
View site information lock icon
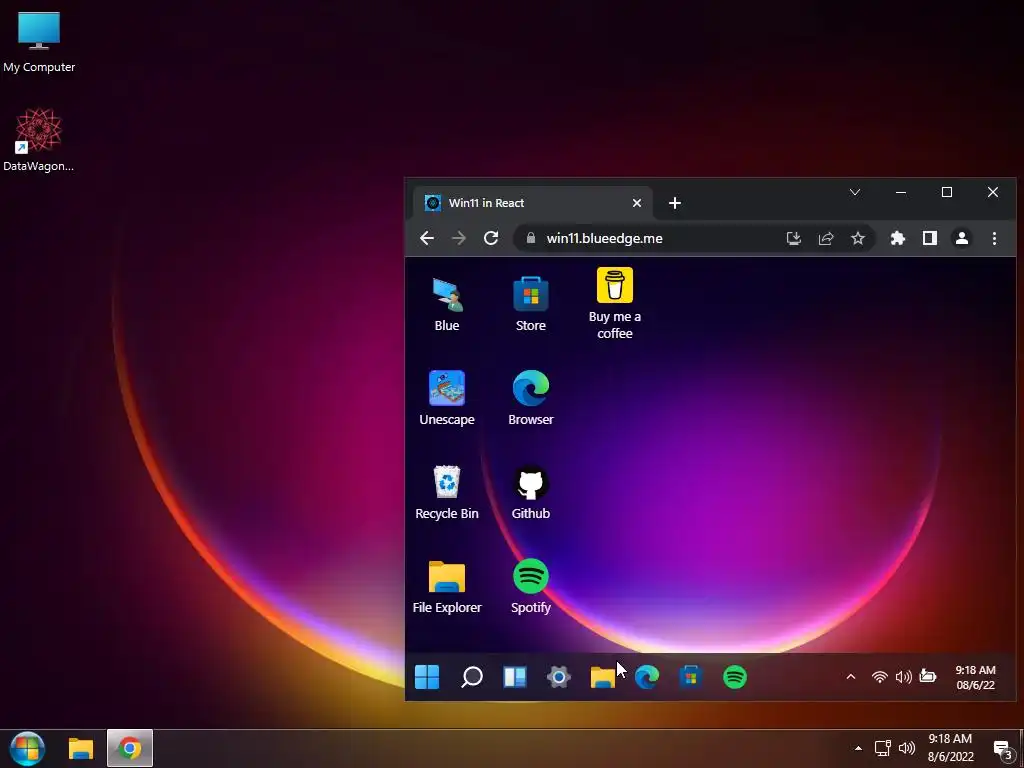[531, 238]
